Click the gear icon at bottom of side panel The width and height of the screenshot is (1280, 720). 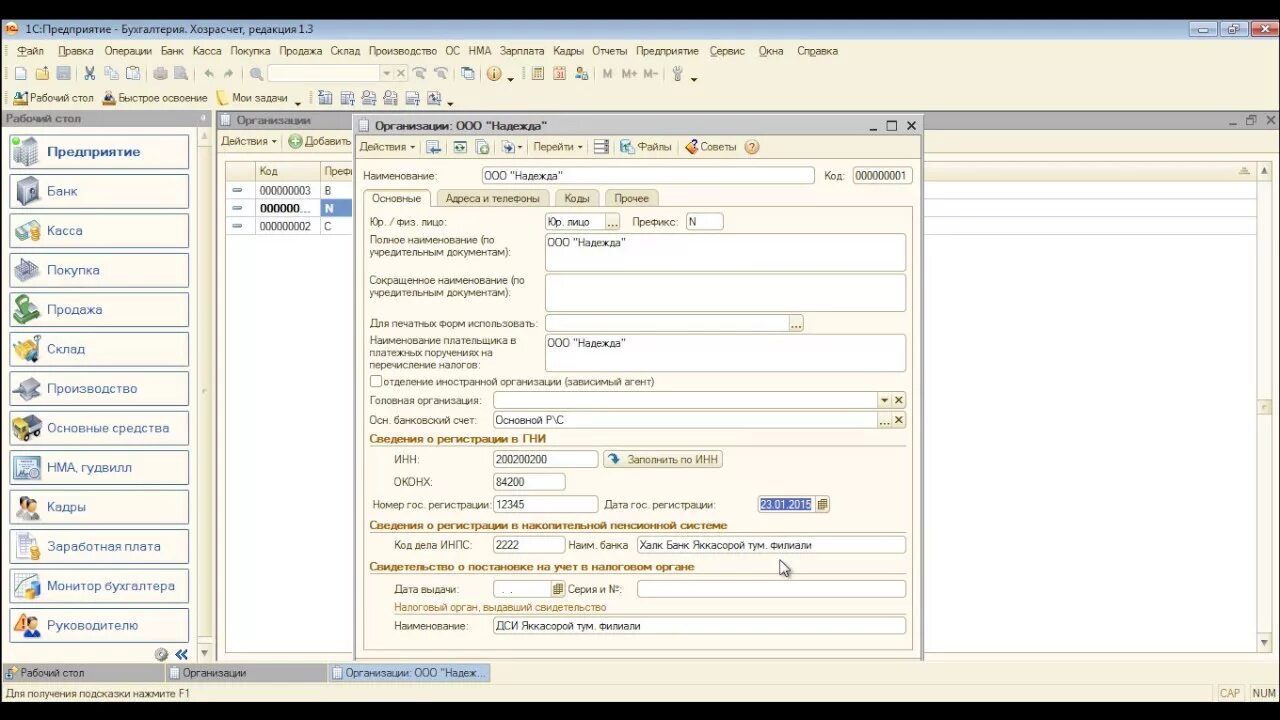pos(161,654)
